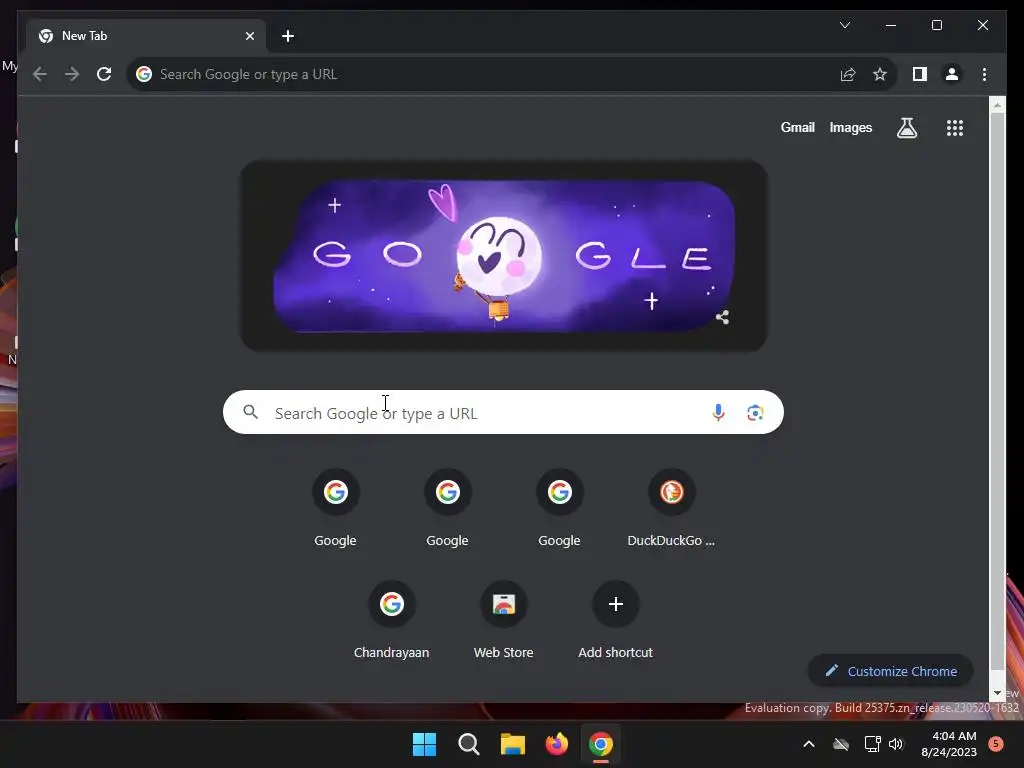Reload the page with the refresh icon

tap(104, 74)
